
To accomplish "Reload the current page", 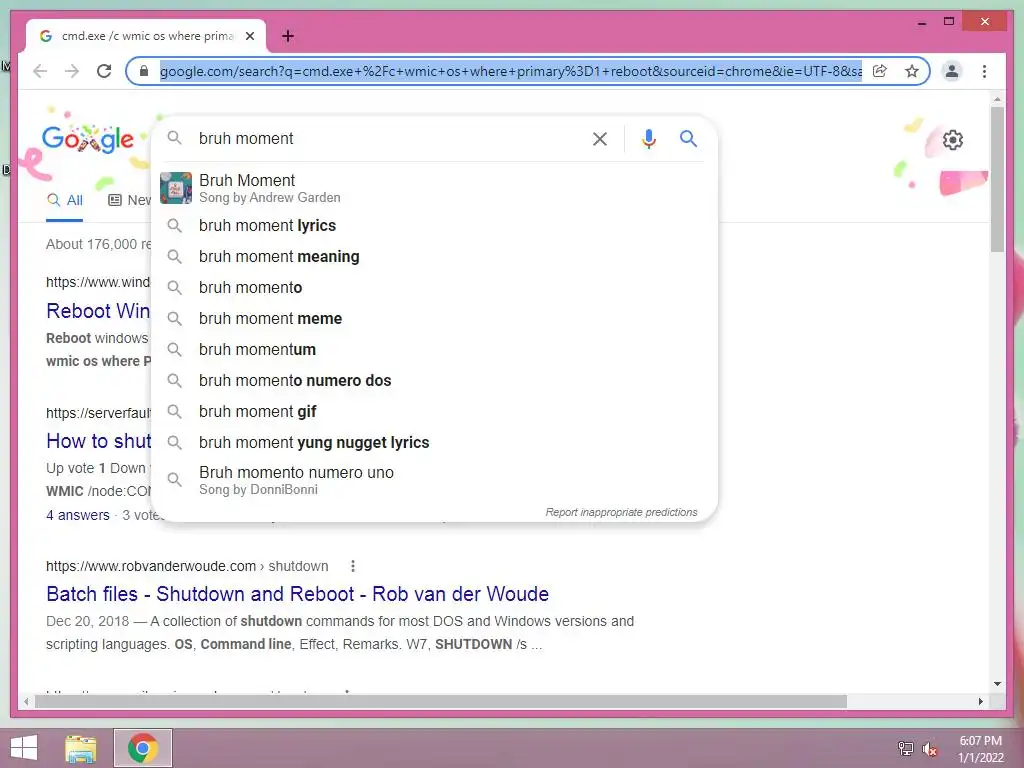I will click(x=104, y=71).
